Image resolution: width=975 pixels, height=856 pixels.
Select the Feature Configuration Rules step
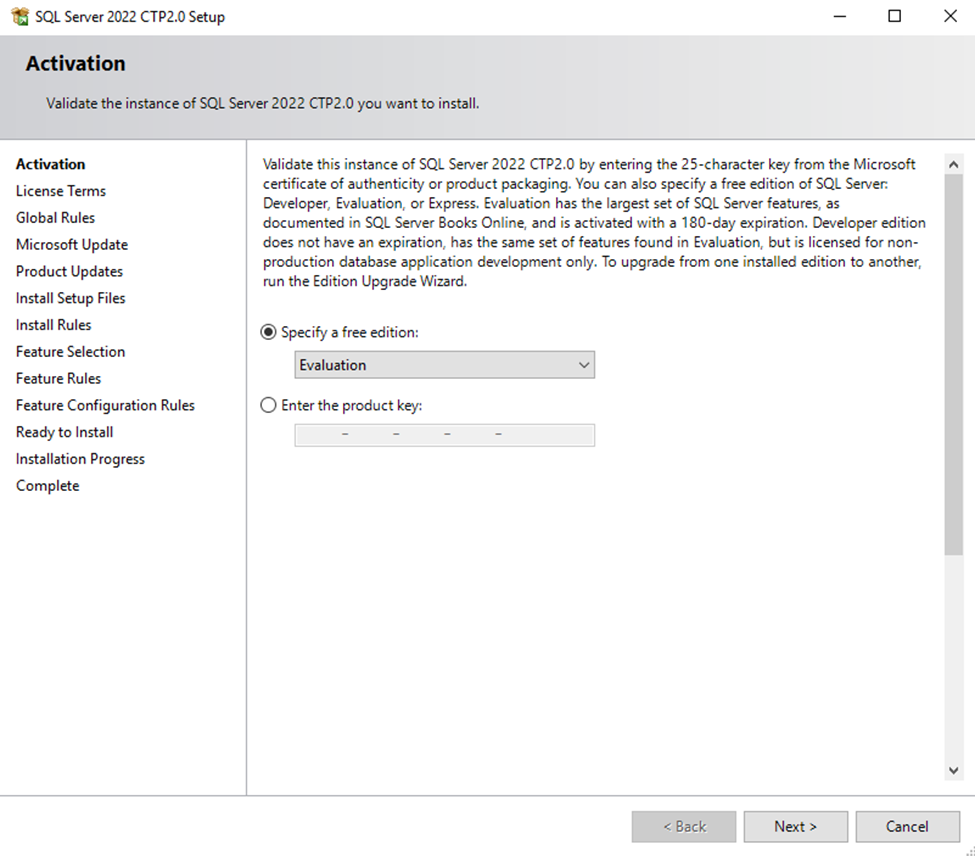[x=105, y=405]
